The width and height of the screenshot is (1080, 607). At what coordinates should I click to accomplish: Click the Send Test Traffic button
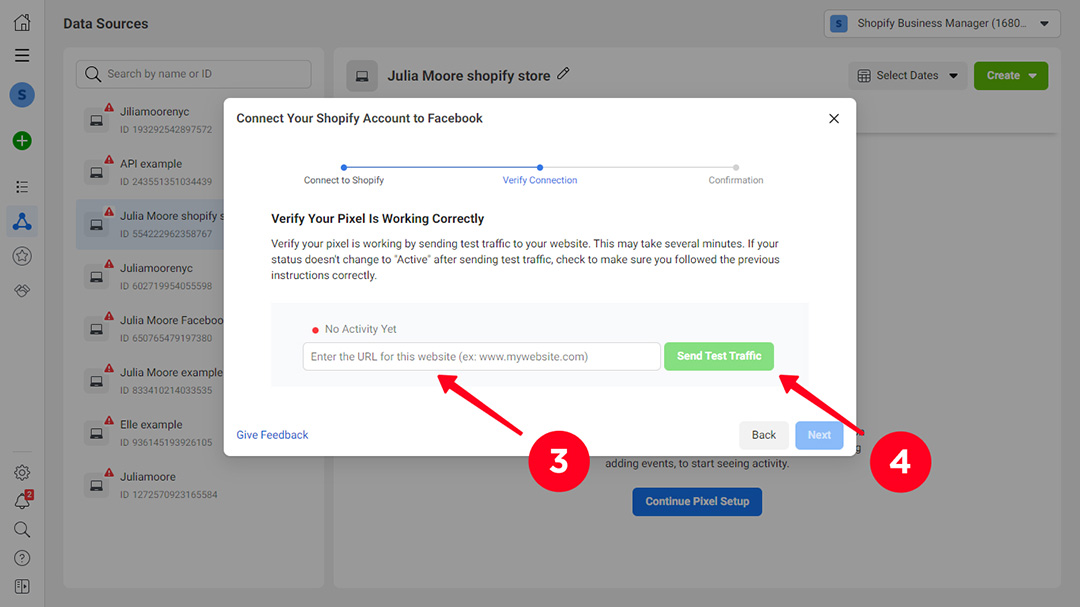pyautogui.click(x=718, y=356)
